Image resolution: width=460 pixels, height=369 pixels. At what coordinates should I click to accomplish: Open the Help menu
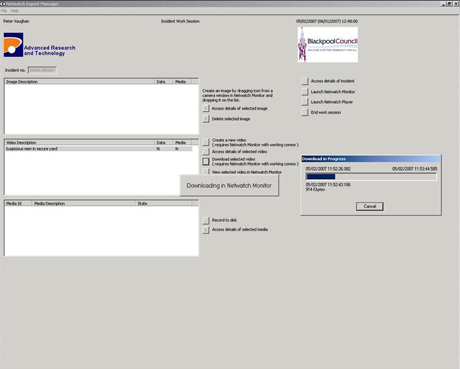pyautogui.click(x=15, y=11)
